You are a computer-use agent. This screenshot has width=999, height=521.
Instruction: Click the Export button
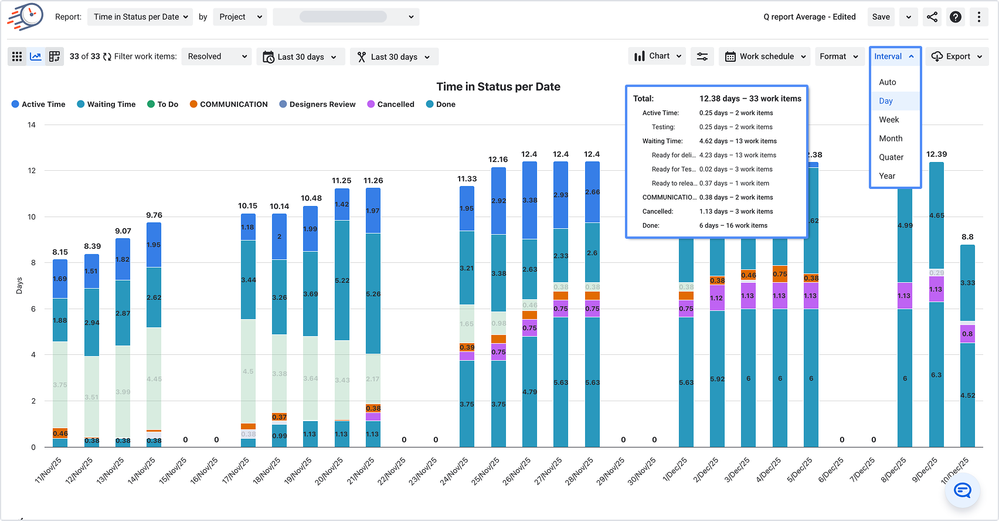[957, 57]
